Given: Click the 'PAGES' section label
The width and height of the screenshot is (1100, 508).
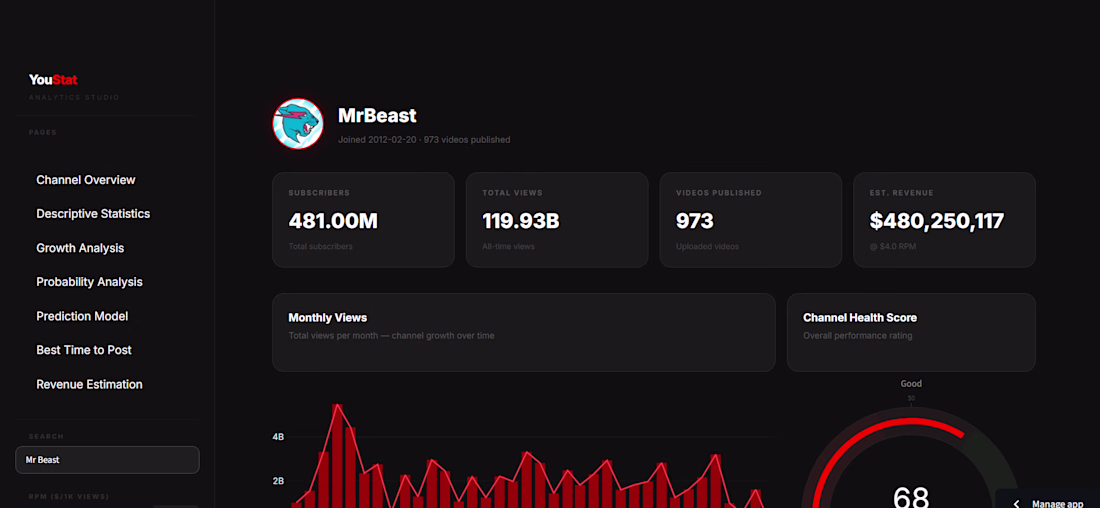Looking at the screenshot, I should (x=43, y=132).
